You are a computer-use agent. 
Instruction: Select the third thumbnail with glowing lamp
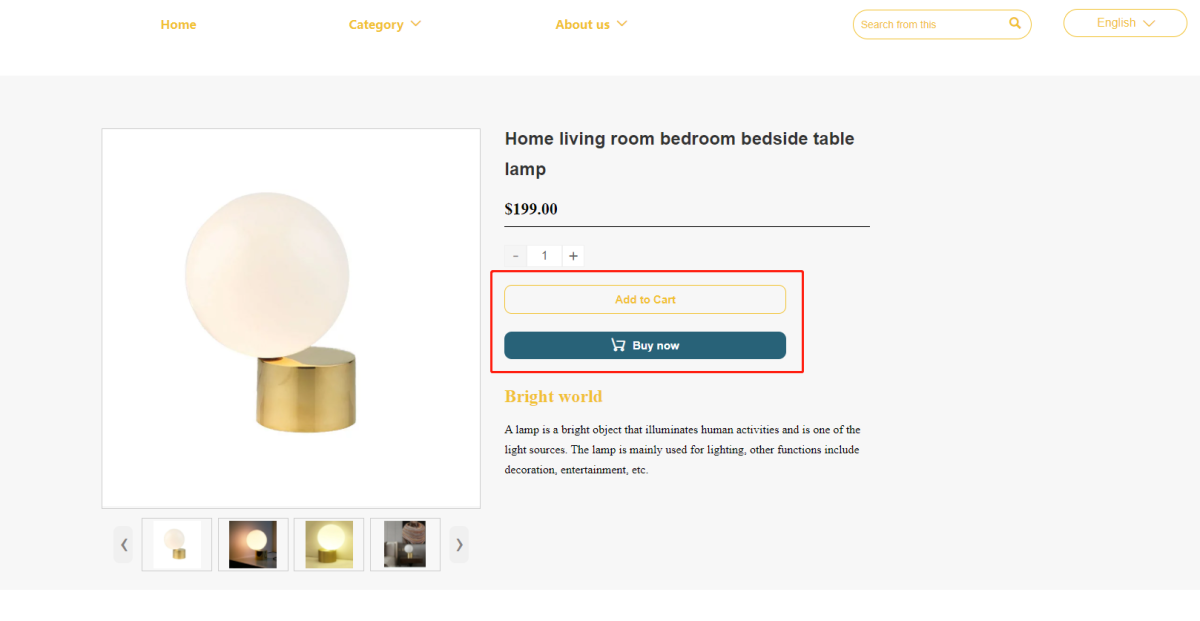329,544
